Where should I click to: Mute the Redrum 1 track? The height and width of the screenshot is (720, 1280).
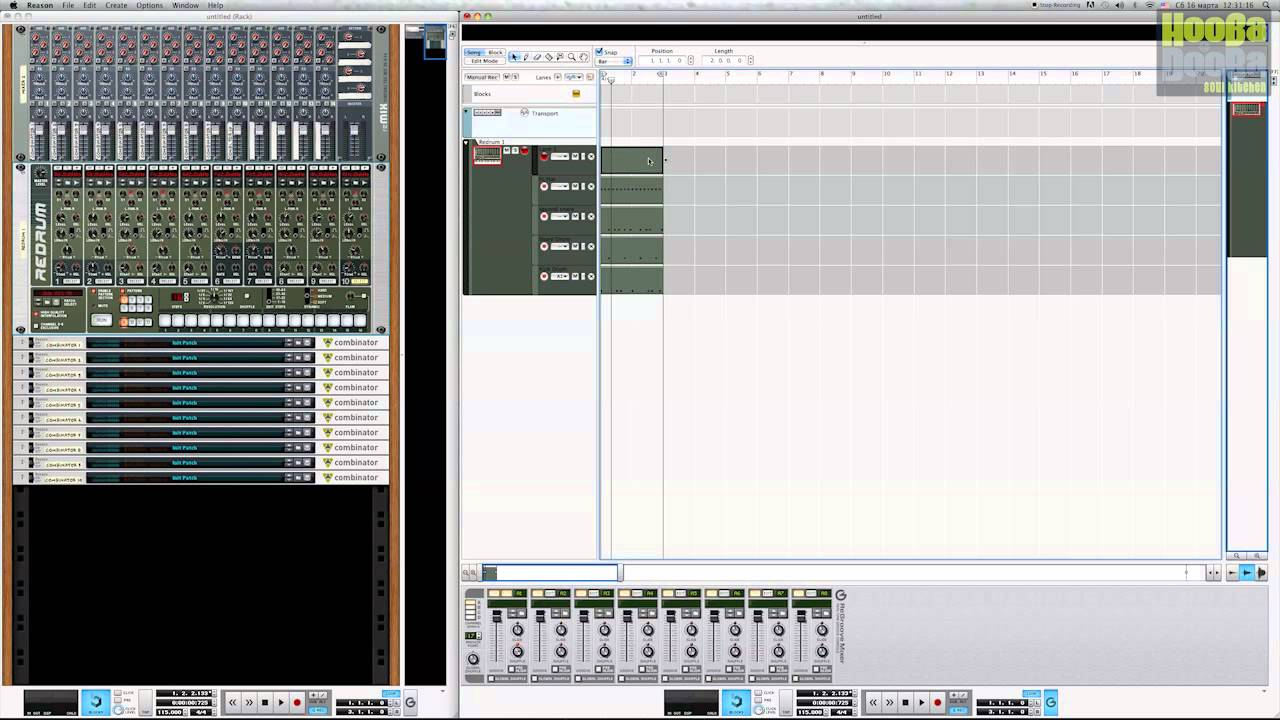[507, 150]
